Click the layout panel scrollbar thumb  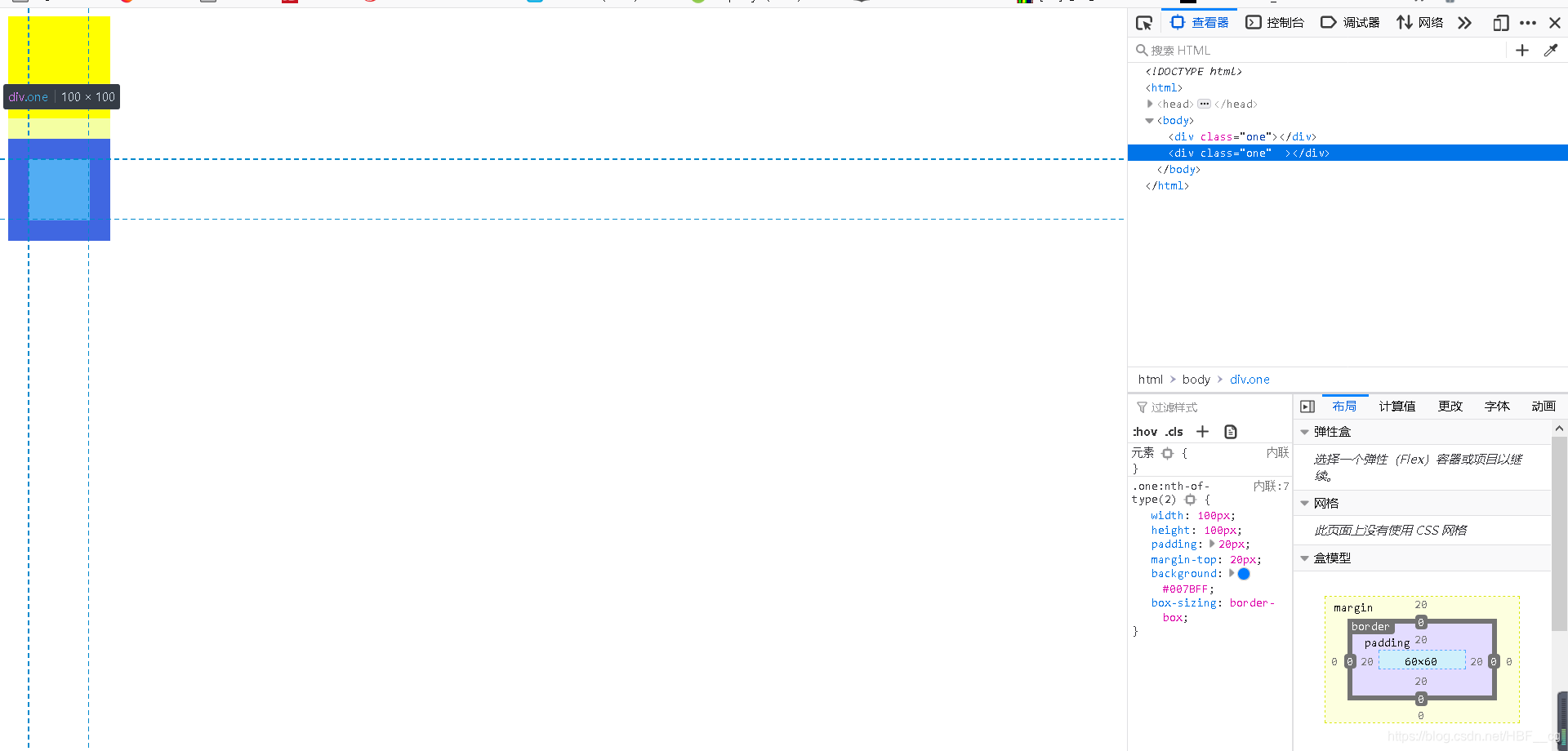(x=1559, y=534)
